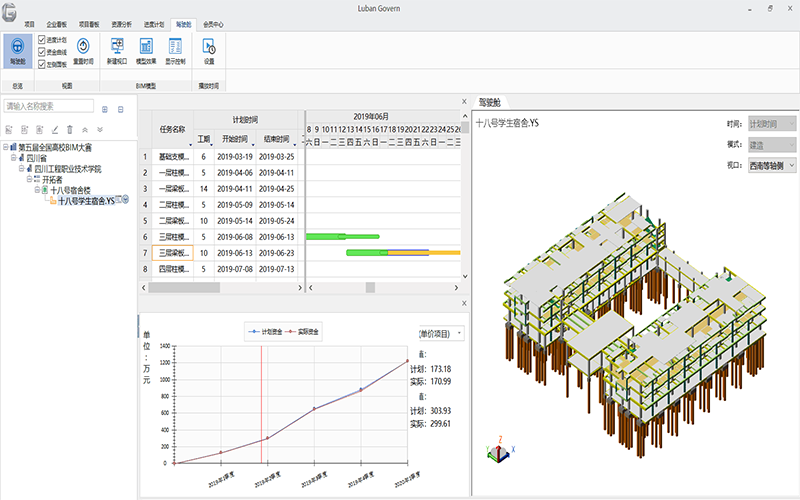
Task: Open filter arrow on 任务名称 column
Action: pyautogui.click(x=190, y=145)
